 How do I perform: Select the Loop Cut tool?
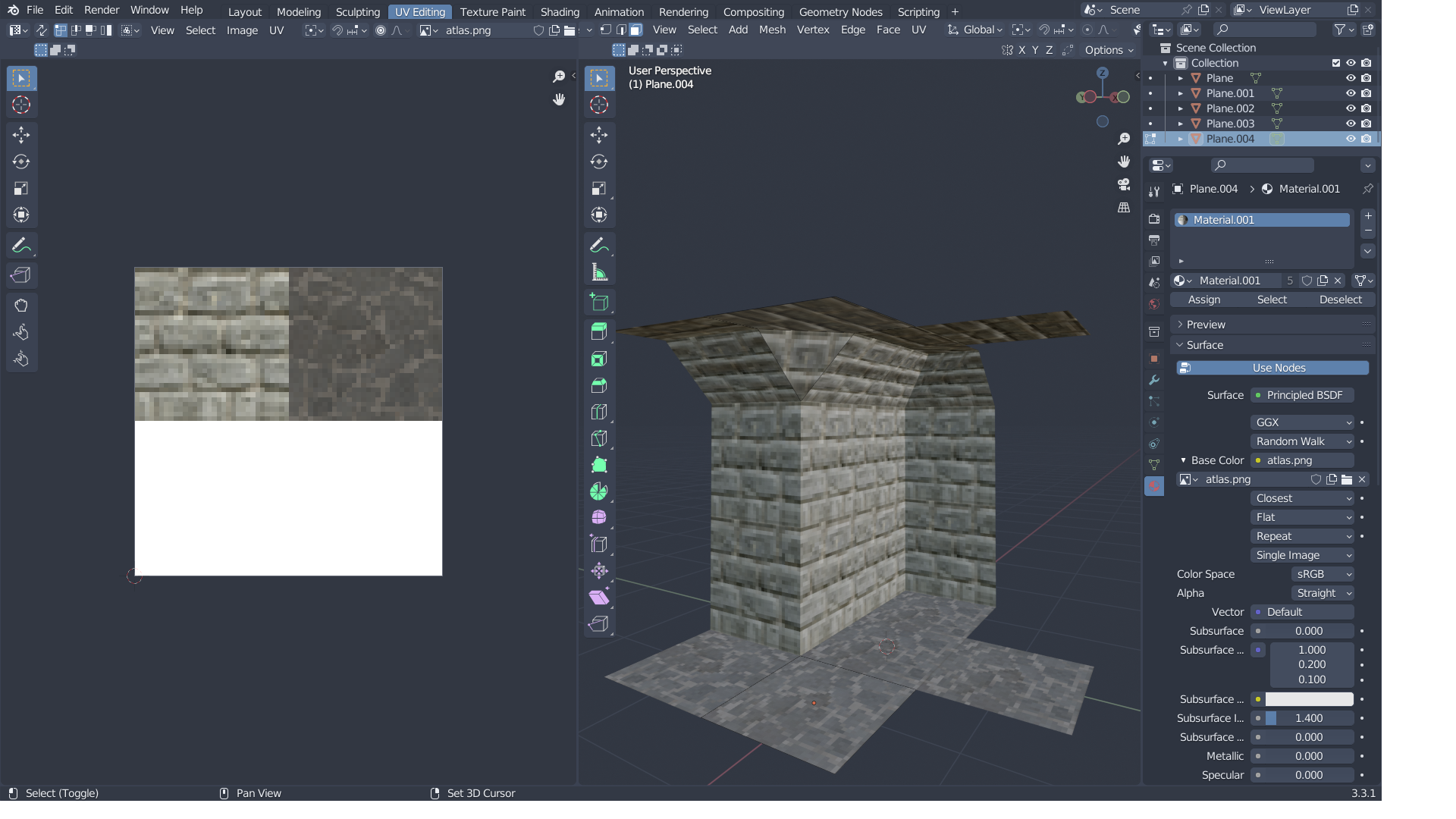599,412
